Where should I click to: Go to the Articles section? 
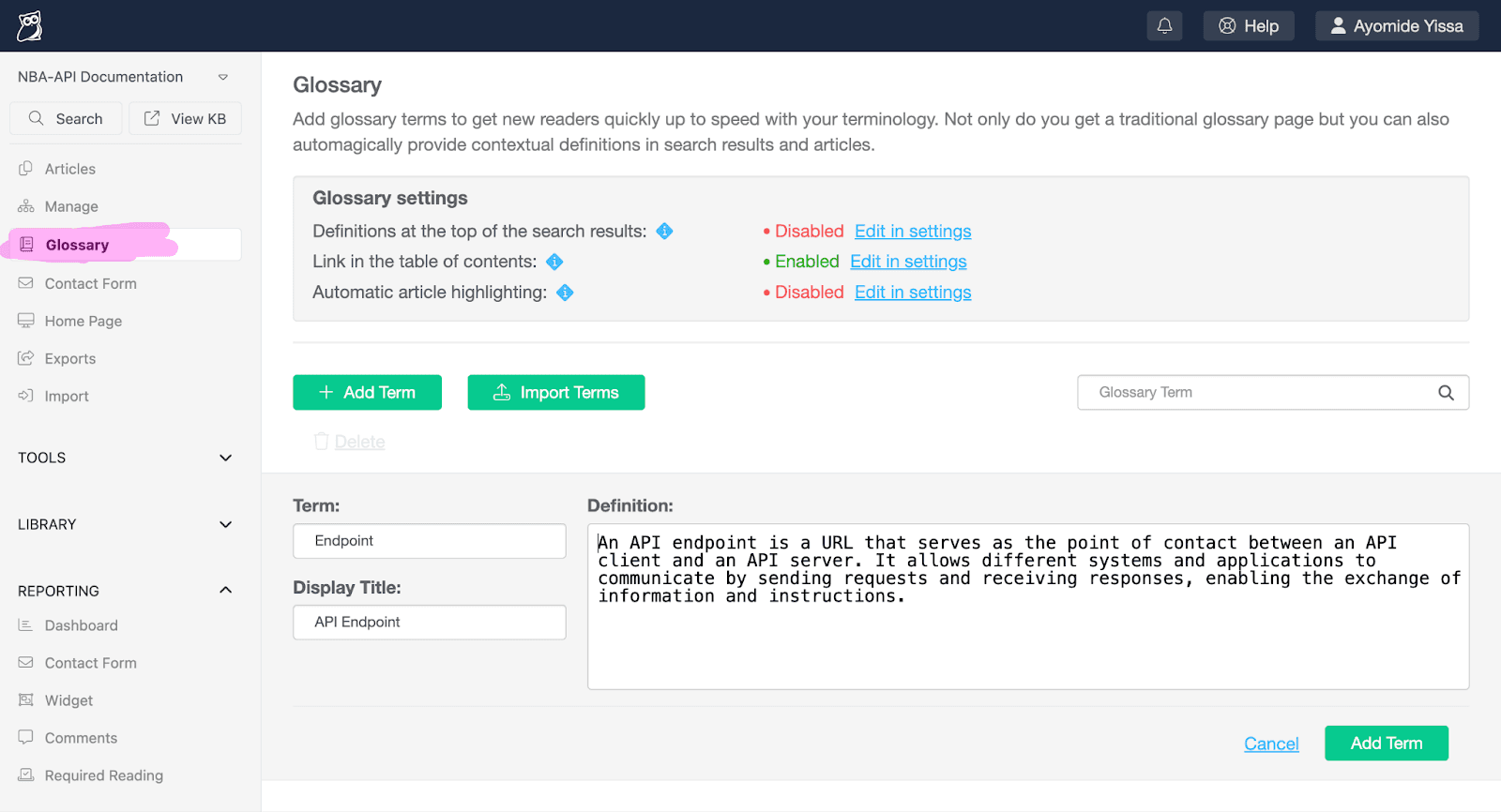tap(70, 169)
